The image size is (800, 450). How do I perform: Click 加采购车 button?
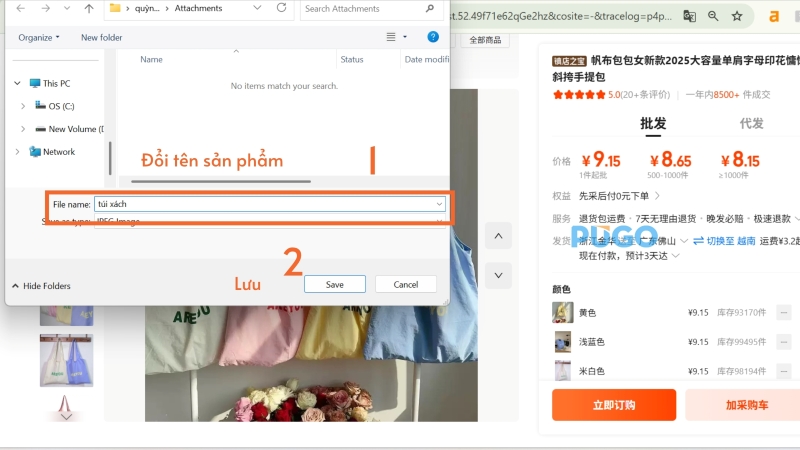[745, 405]
